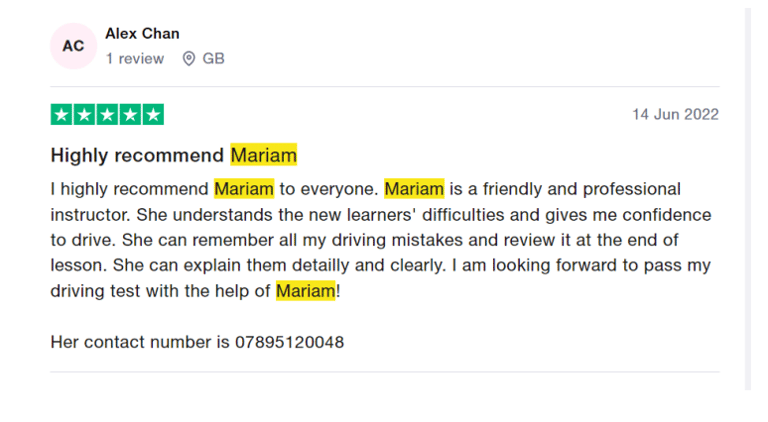The width and height of the screenshot is (768, 422).
Task: Open Alex Chan's reviewer profile
Action: (142, 34)
